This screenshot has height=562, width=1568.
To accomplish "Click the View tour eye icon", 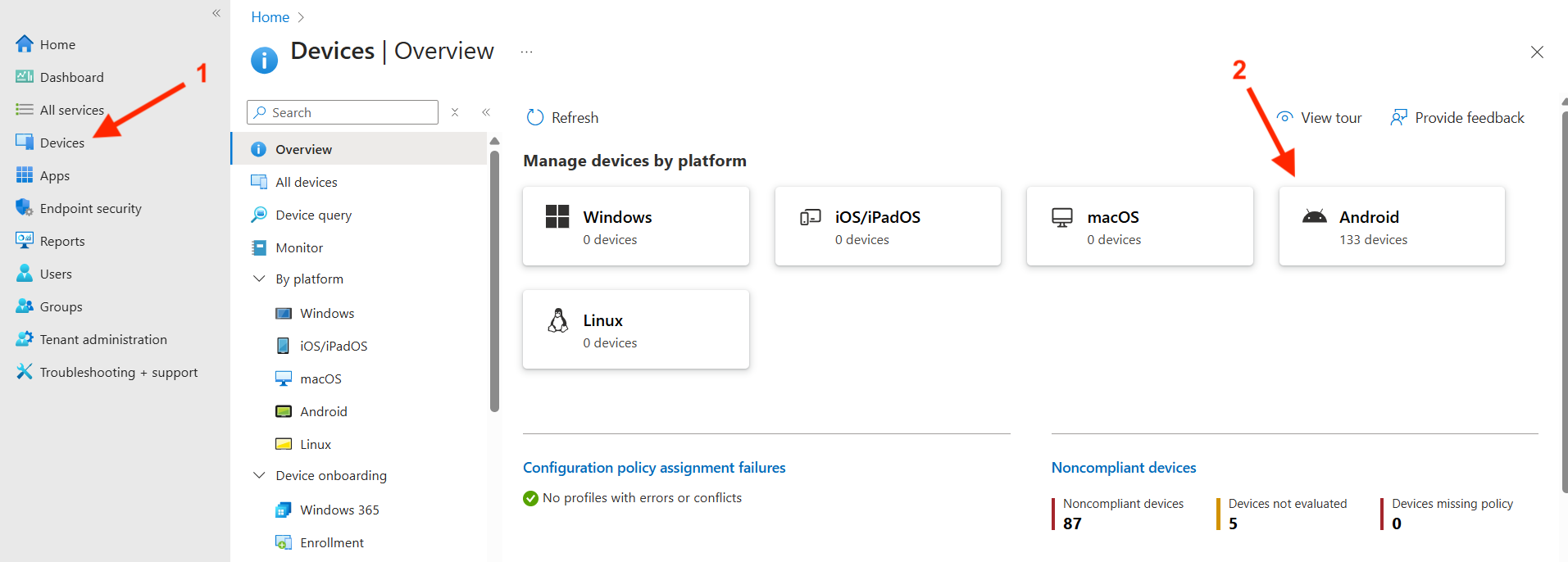I will (1284, 117).
